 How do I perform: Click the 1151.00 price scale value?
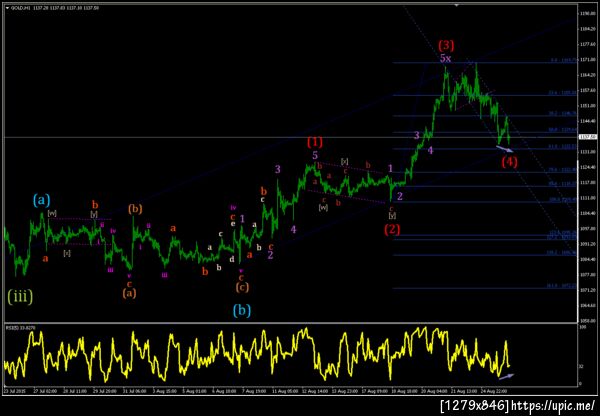[587, 105]
